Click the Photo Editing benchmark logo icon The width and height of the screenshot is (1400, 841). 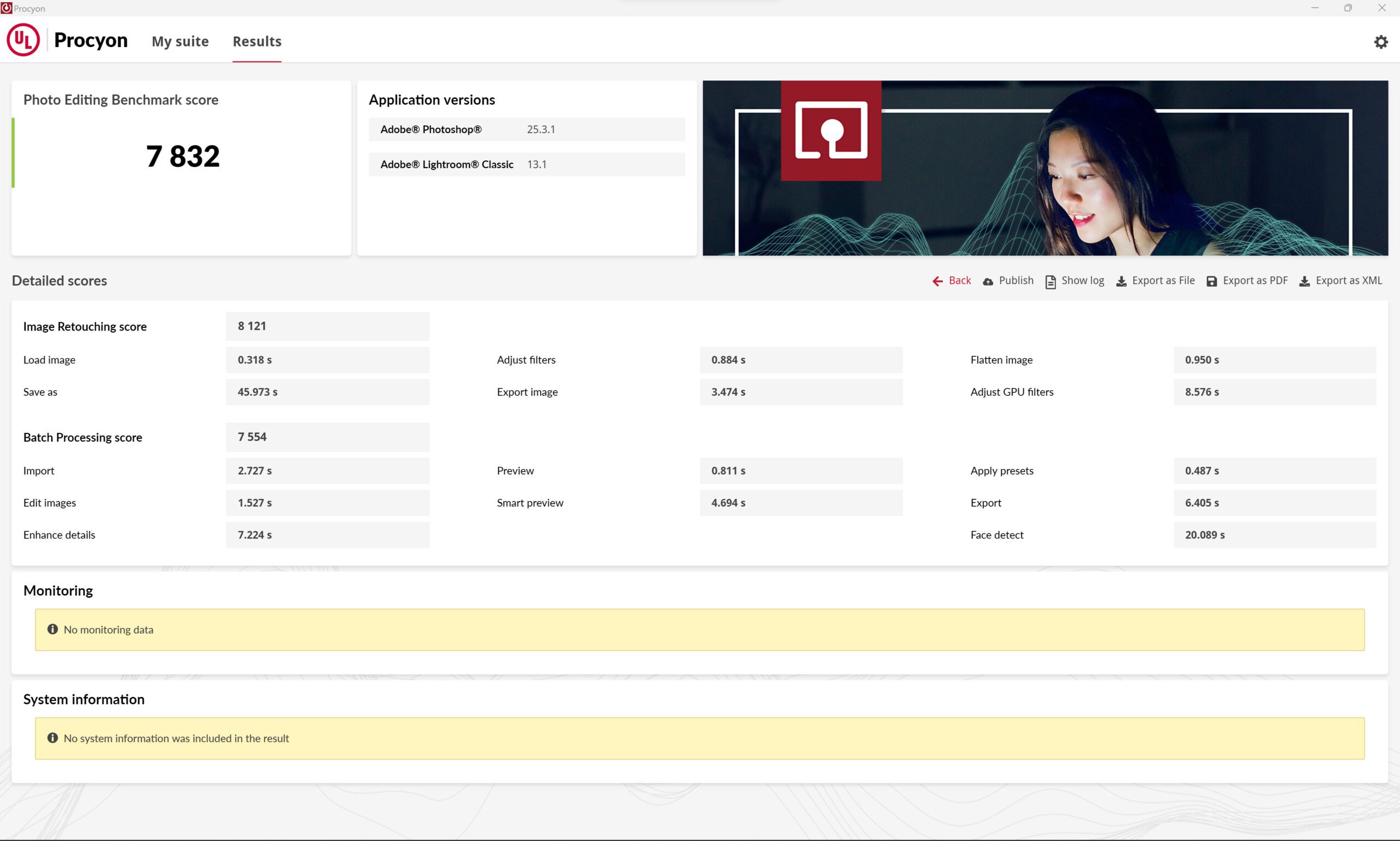tap(831, 130)
